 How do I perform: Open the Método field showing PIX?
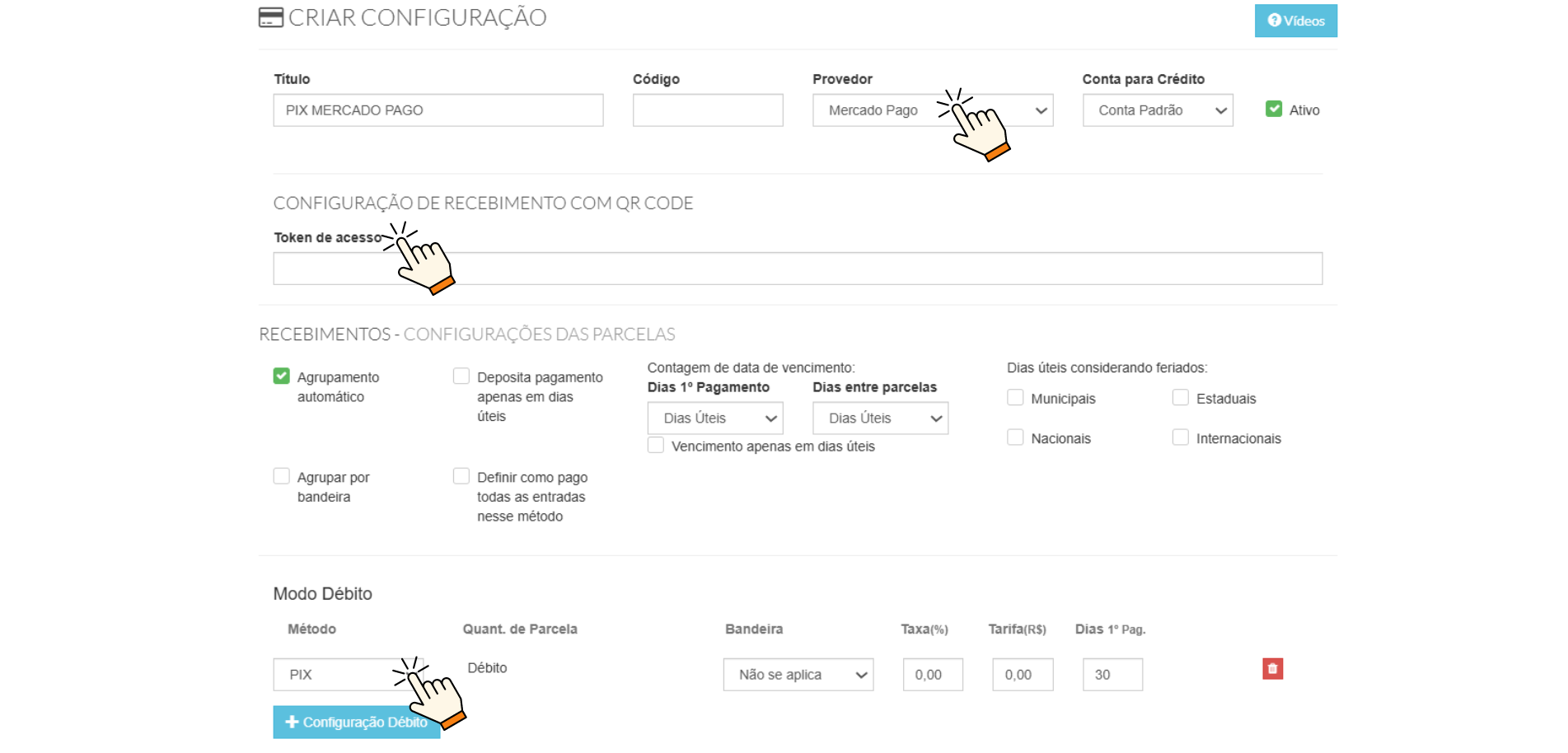349,675
